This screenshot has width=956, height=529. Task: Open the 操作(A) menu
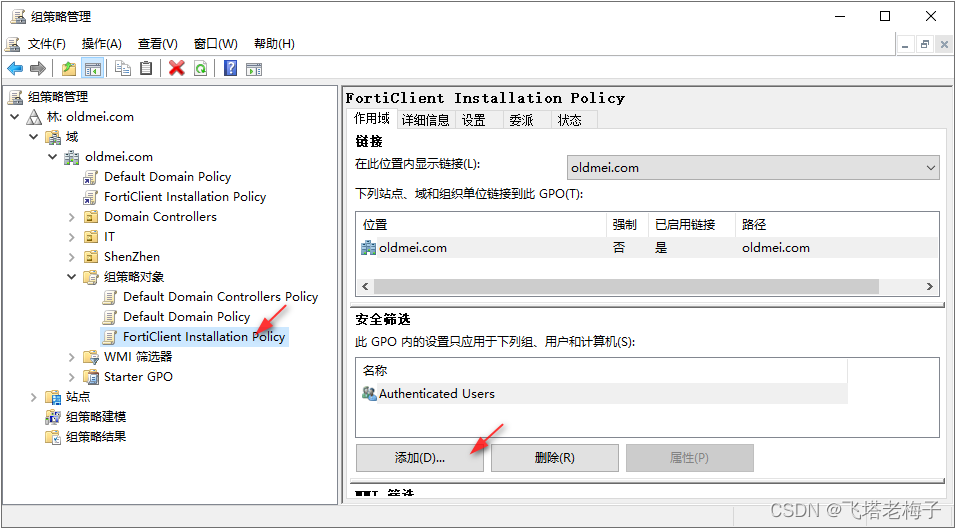click(x=101, y=44)
